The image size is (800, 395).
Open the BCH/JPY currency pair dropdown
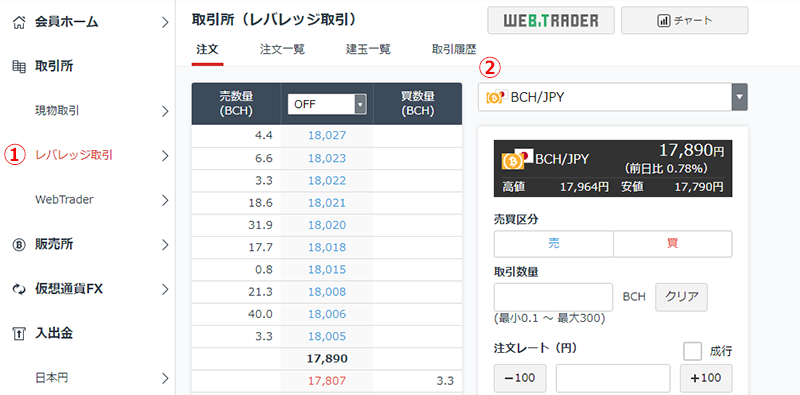pos(613,97)
